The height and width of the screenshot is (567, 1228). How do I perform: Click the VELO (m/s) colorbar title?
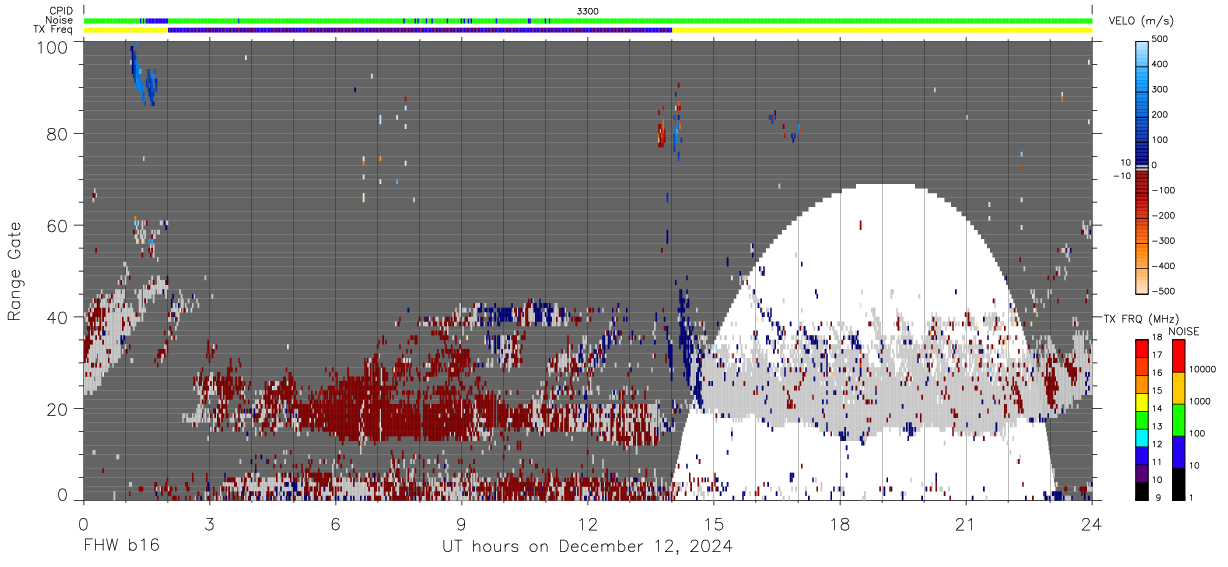1141,21
